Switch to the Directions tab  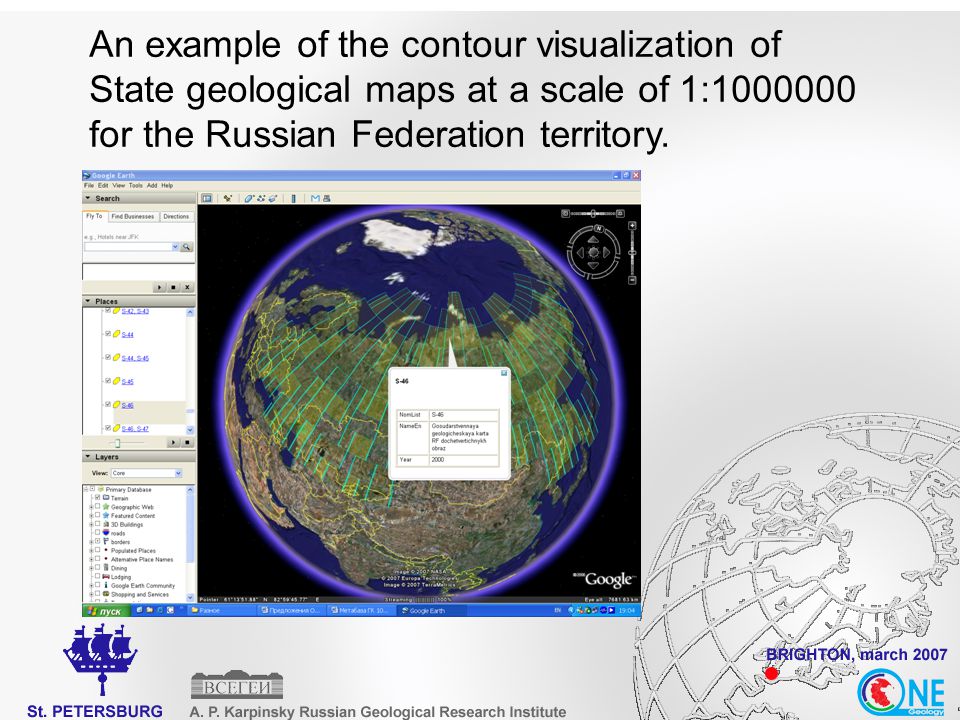tap(176, 217)
